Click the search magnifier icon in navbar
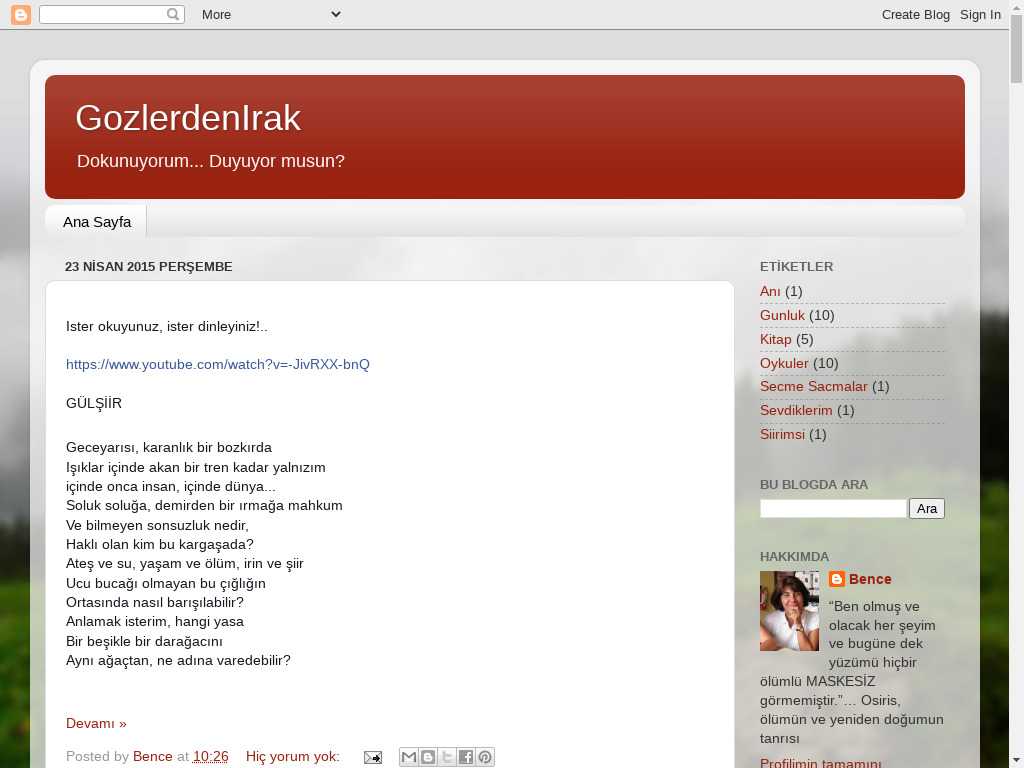 coord(173,14)
